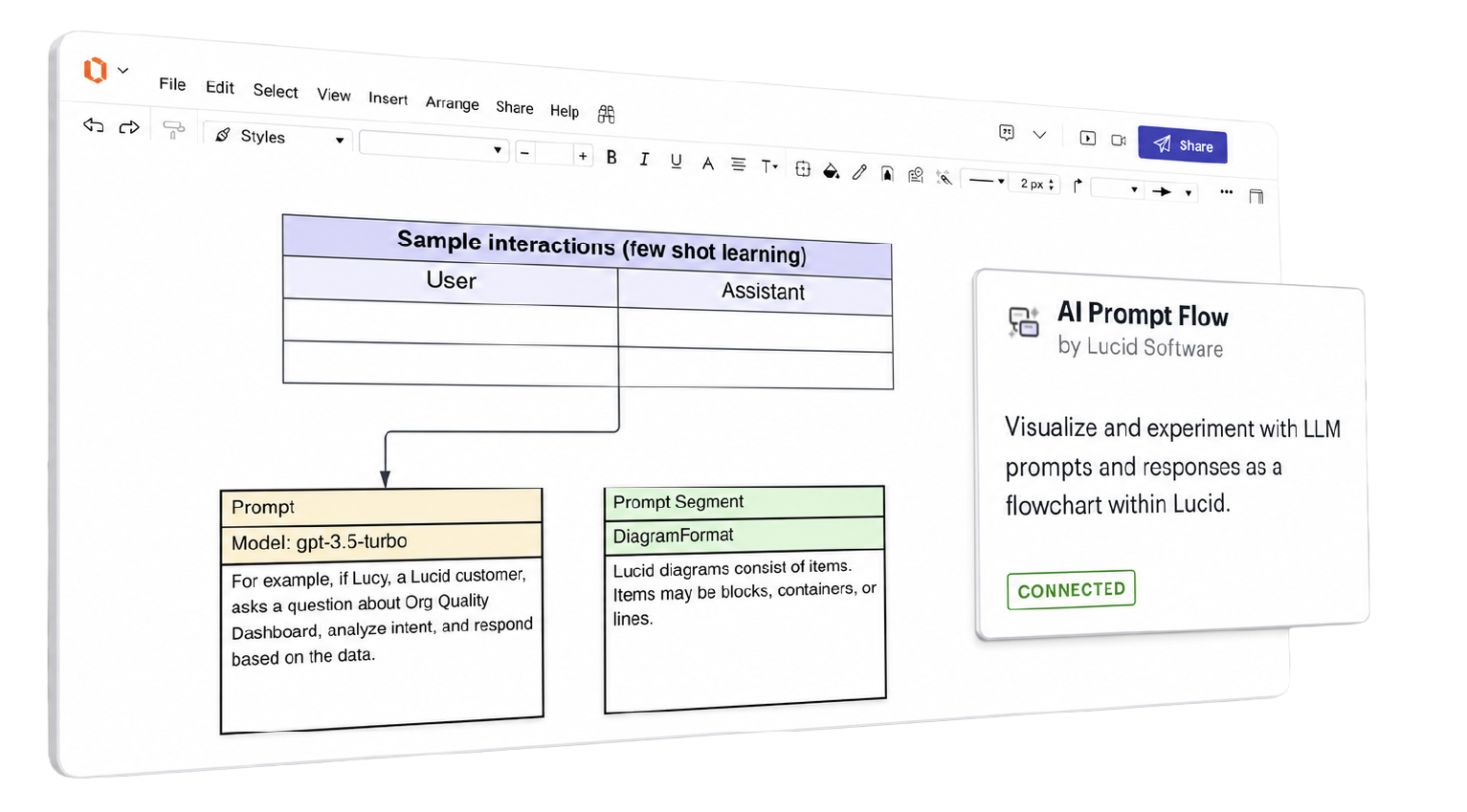
Task: Expand the chevron next to Lucid logo
Action: 123,71
